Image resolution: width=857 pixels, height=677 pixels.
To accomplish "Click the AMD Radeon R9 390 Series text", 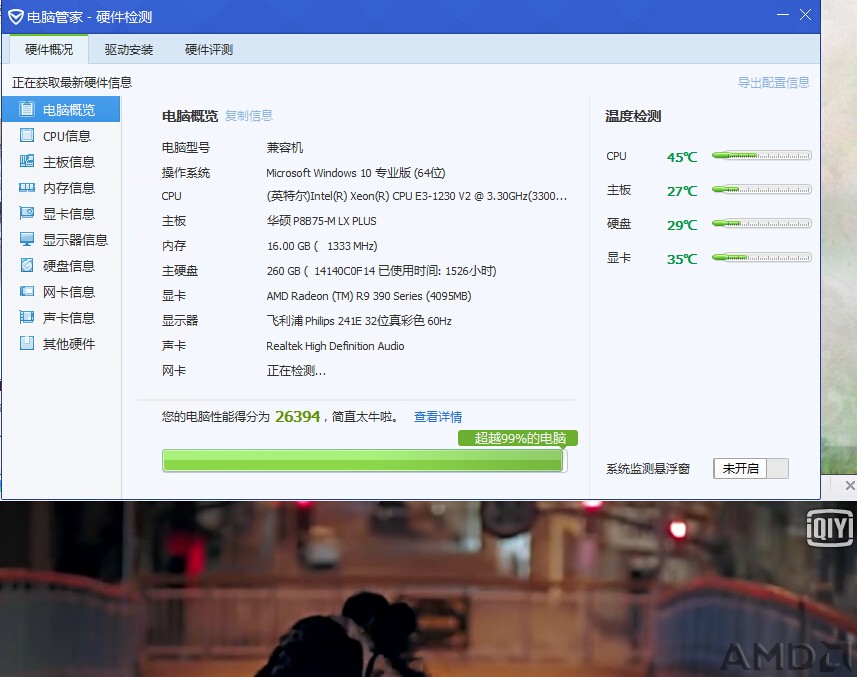I will tap(369, 296).
